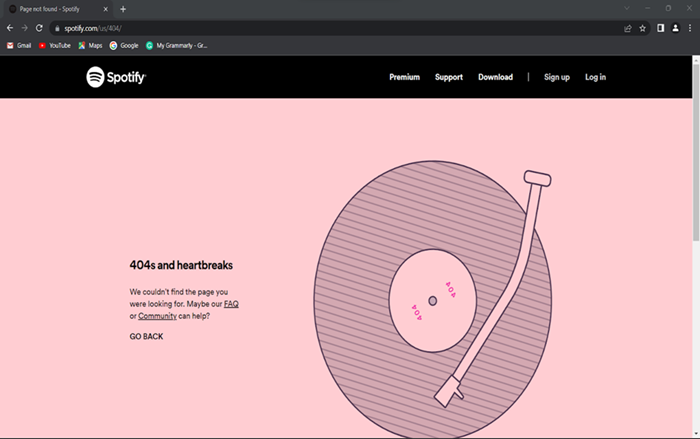This screenshot has width=700, height=439.
Task: Open the YouTube bookmark
Action: click(54, 46)
